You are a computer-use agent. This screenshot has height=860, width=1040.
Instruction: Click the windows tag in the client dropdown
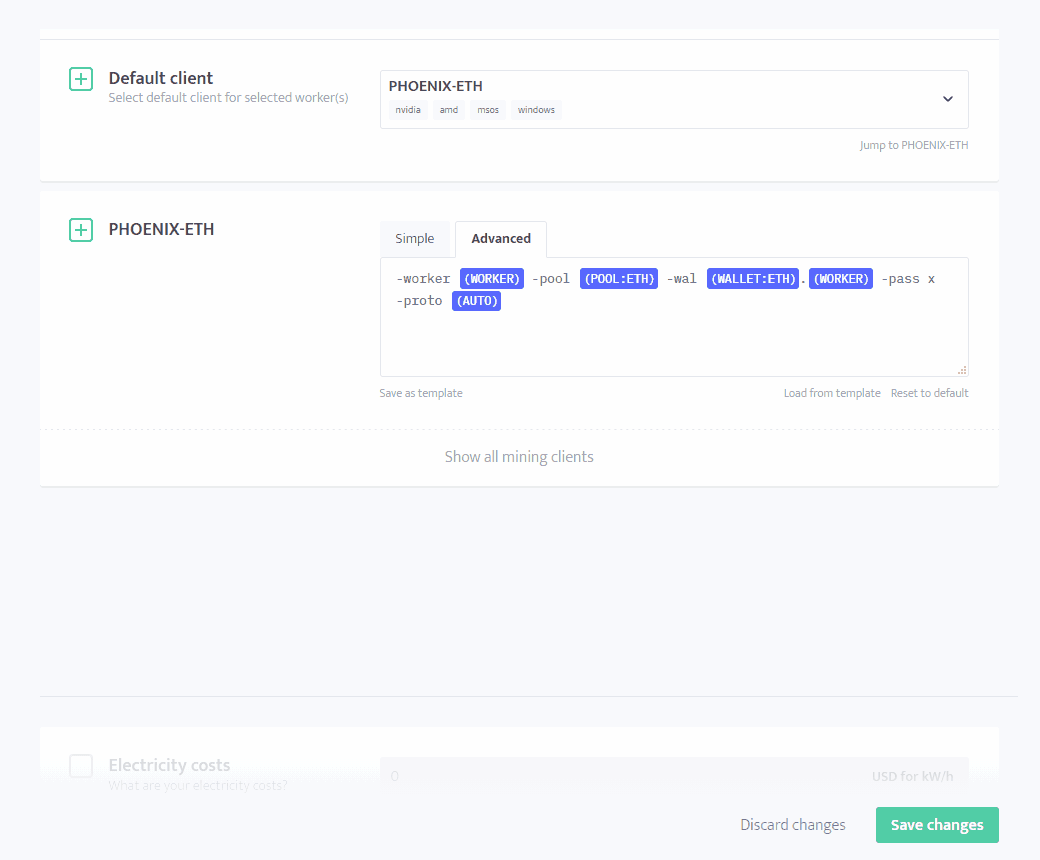coord(537,110)
